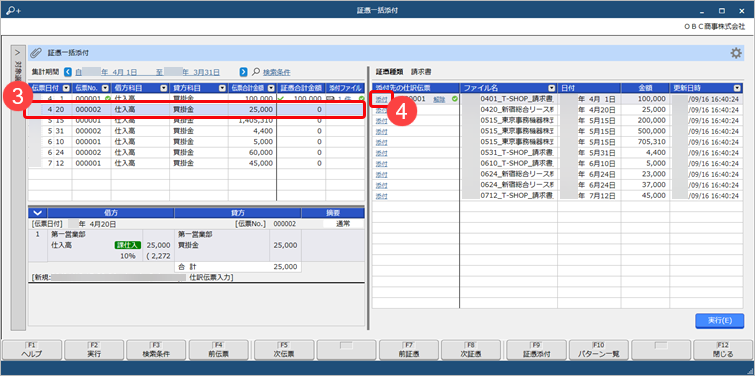Select file row 0420_新宿総合リース
The width and height of the screenshot is (755, 376).
point(559,110)
